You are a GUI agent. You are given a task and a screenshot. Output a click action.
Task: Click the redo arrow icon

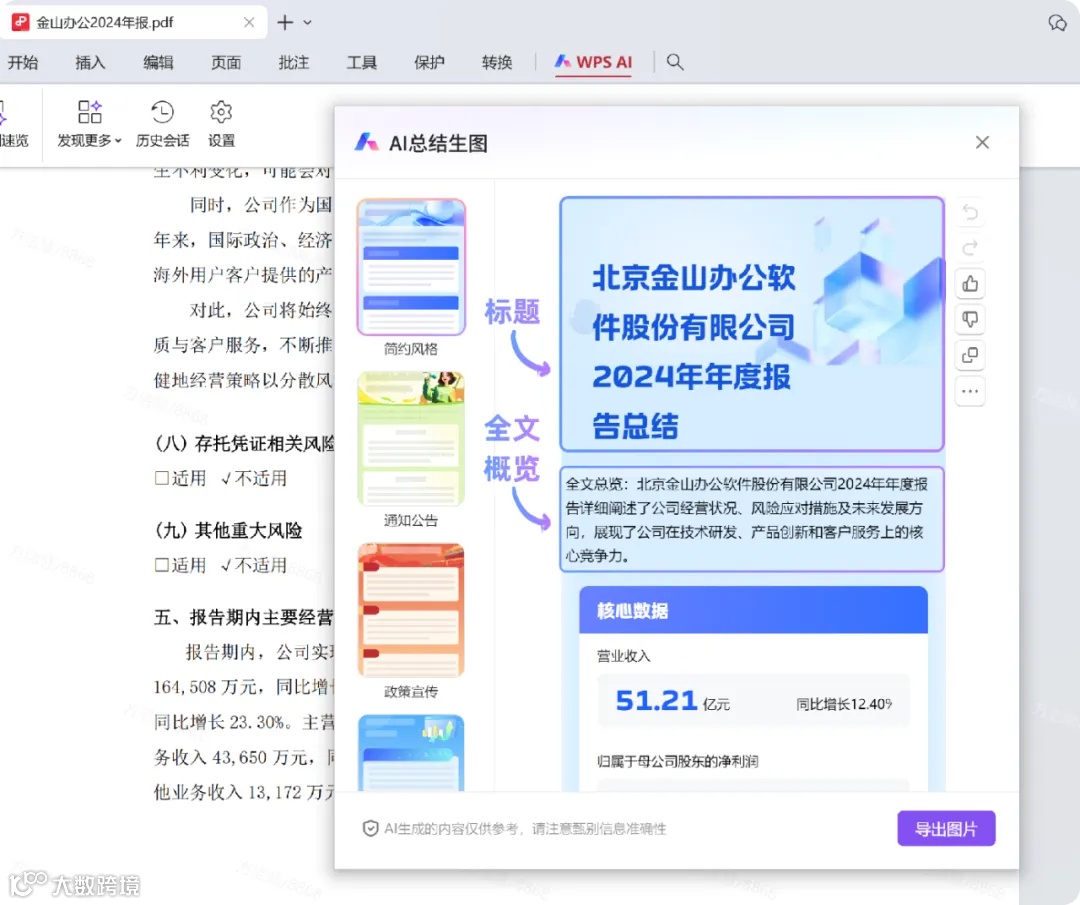point(970,248)
